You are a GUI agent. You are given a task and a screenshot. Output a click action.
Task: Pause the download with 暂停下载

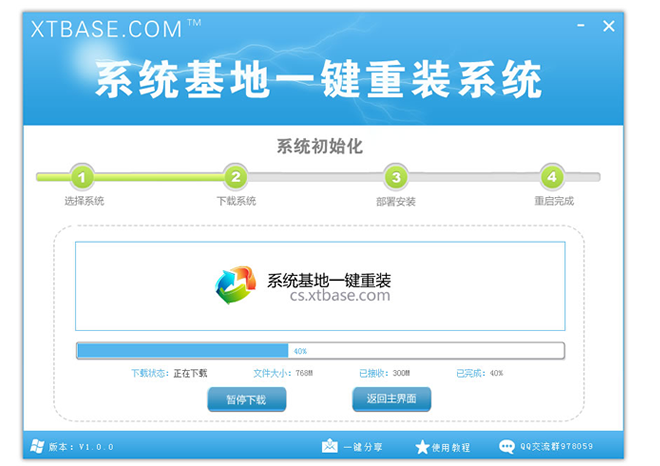pos(247,399)
